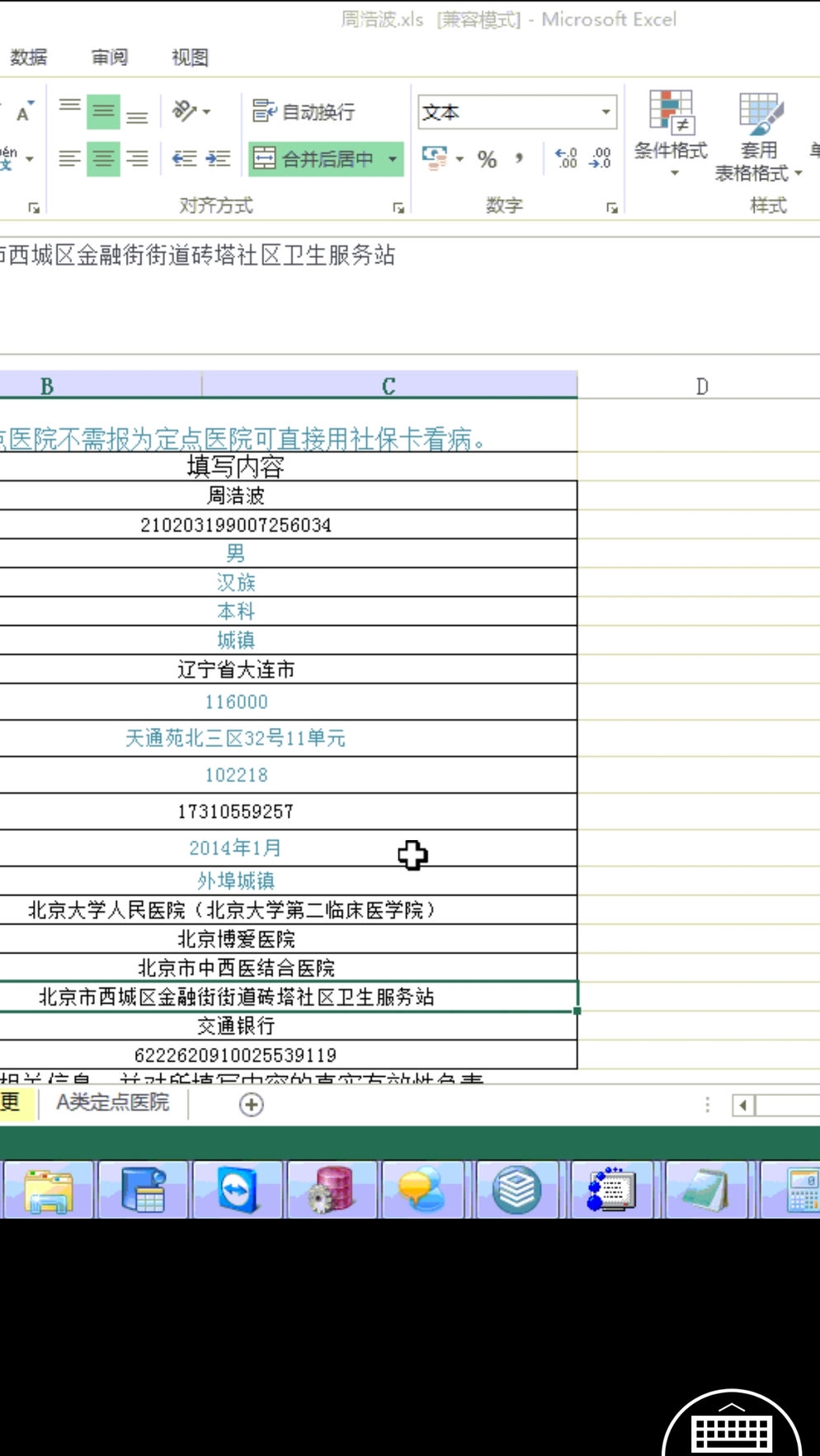Open the server table taskbar icon

point(143,1190)
